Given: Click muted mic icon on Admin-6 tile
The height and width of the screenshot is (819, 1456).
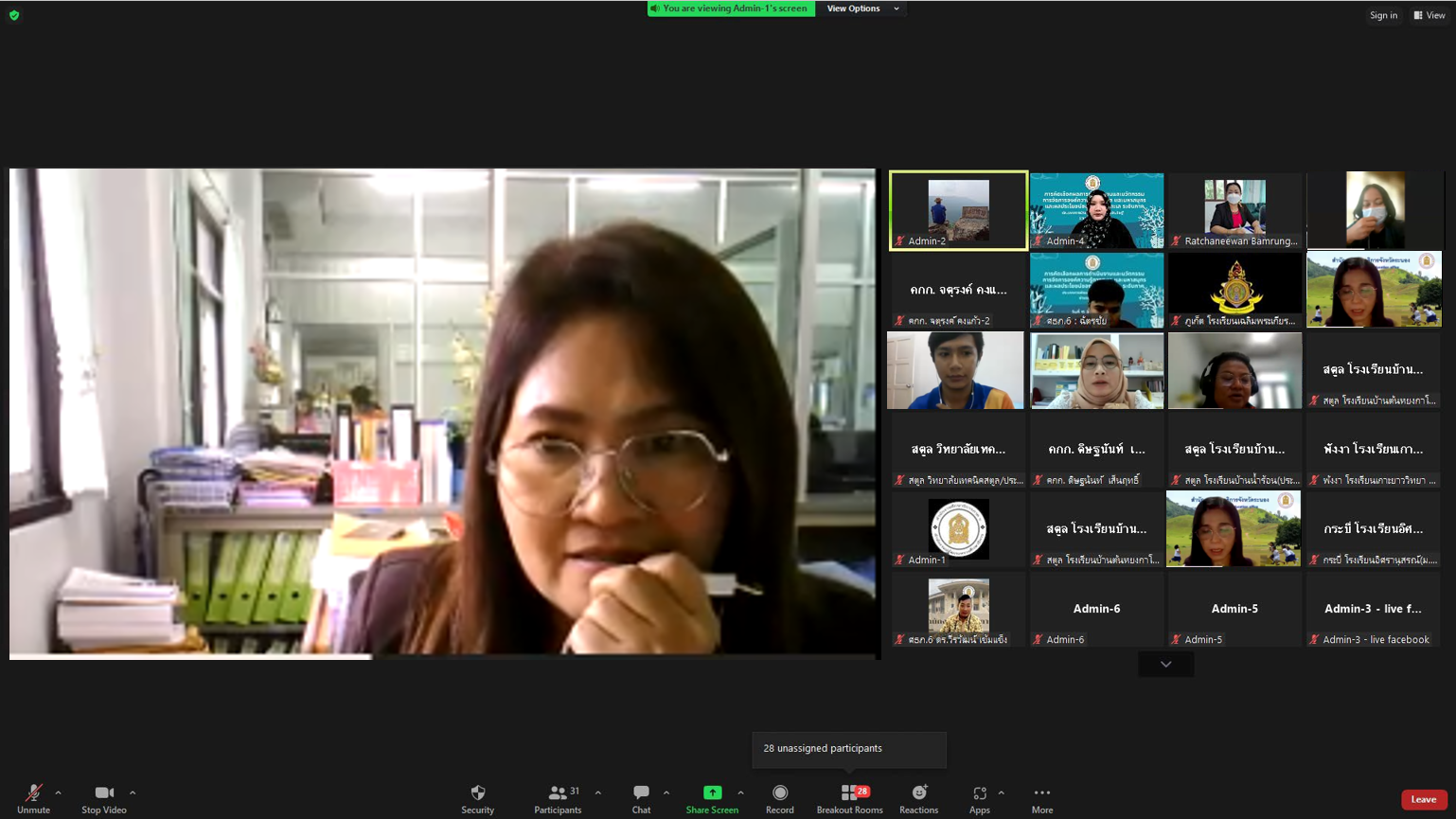Looking at the screenshot, I should tap(1038, 640).
